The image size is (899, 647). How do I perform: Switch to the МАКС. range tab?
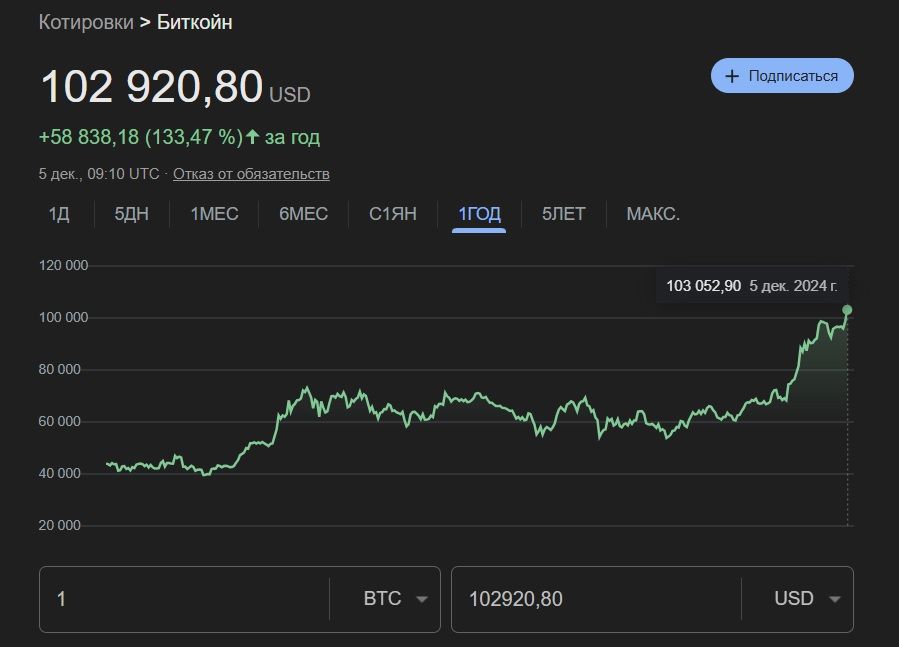[x=653, y=214]
